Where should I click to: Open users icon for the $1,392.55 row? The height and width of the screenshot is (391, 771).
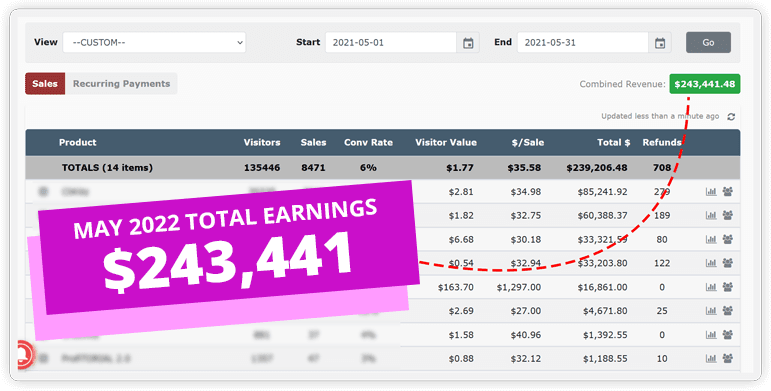pos(728,335)
